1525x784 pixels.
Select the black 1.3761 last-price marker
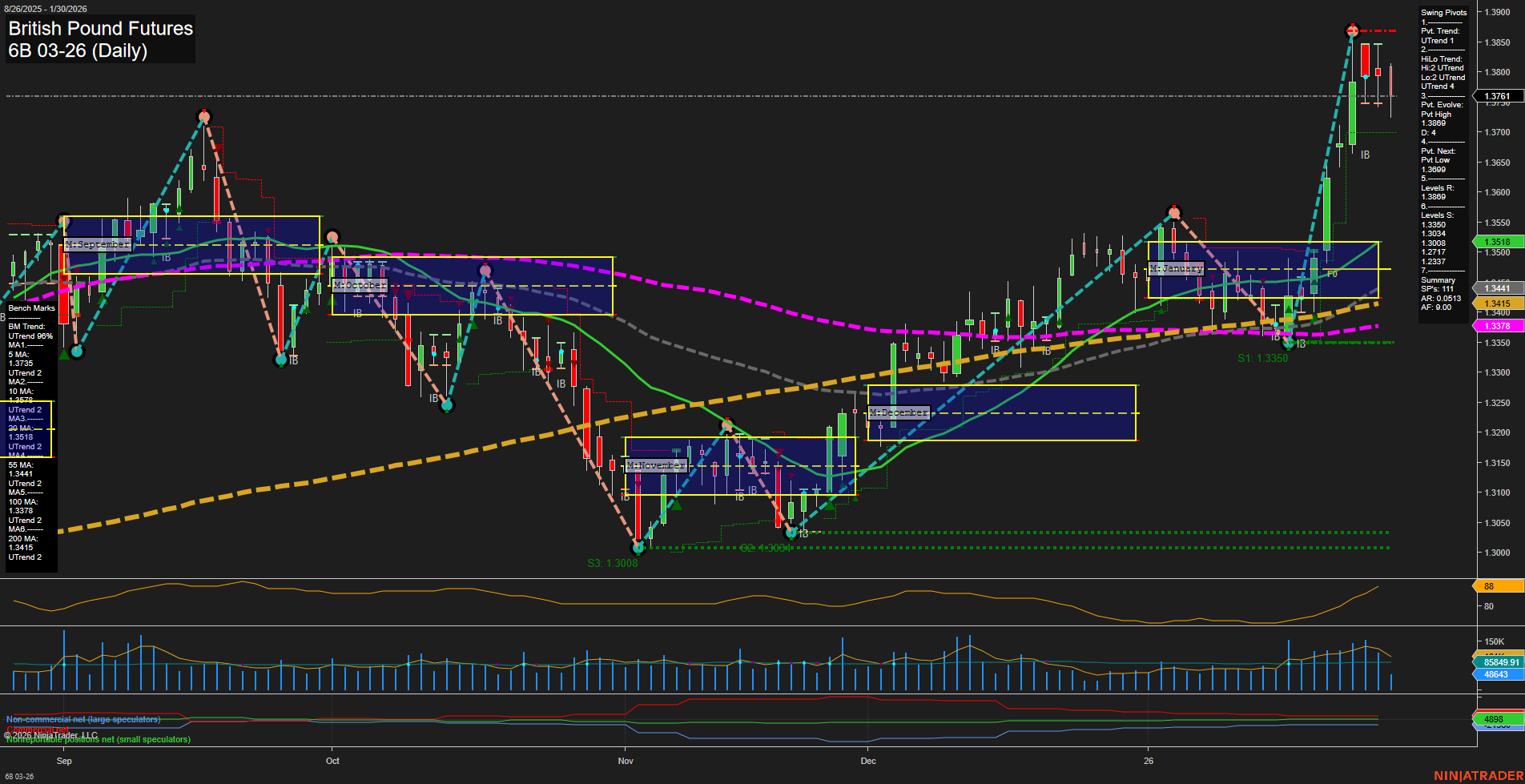(x=1500, y=95)
